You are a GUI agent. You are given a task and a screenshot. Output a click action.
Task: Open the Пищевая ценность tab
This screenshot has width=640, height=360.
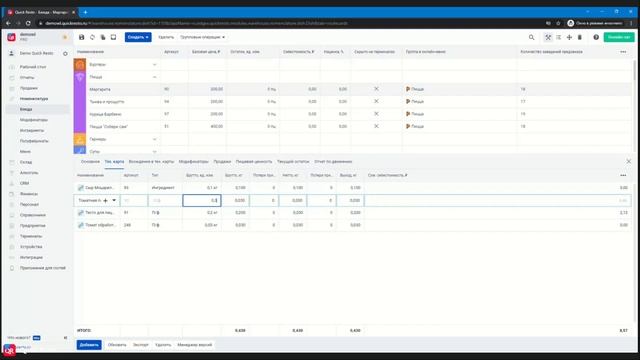coord(254,162)
